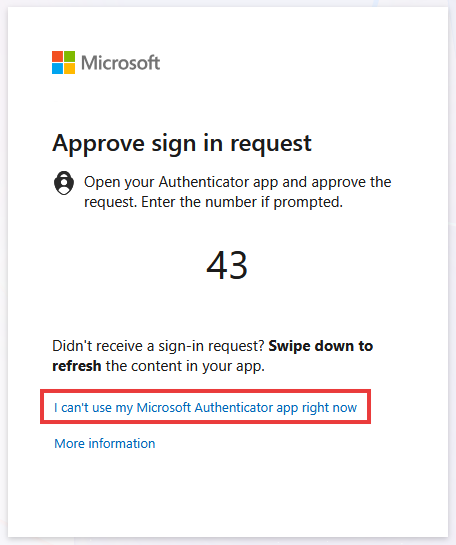
Task: Click 'the content in your app' text
Action: [x=185, y=366]
